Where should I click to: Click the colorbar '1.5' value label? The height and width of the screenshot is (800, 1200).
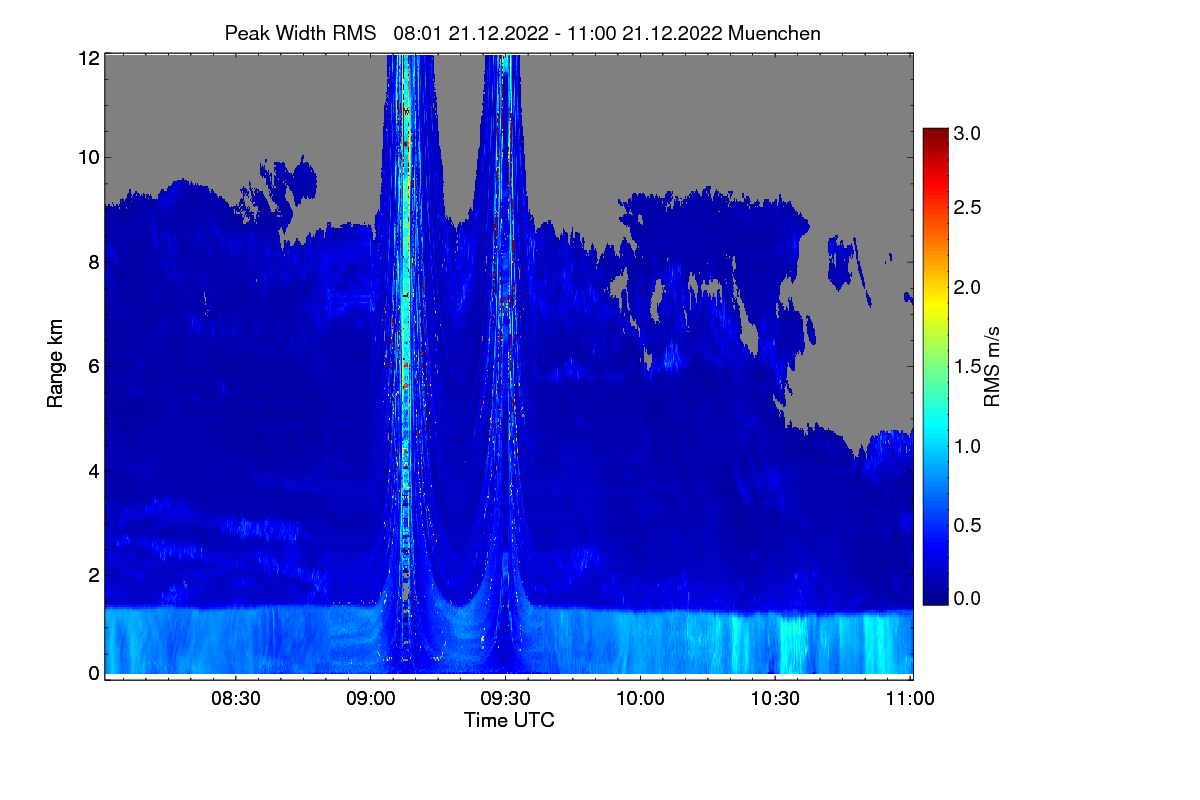[x=968, y=368]
